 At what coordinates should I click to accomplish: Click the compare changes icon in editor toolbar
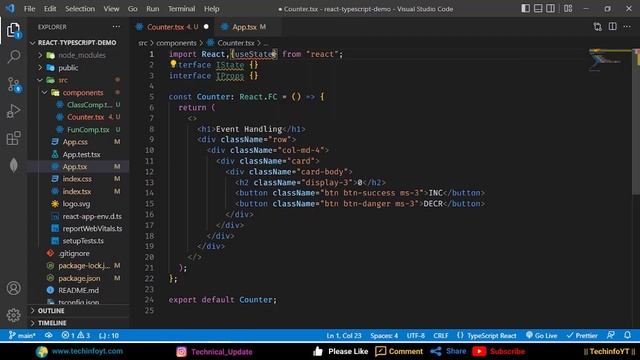(598, 27)
